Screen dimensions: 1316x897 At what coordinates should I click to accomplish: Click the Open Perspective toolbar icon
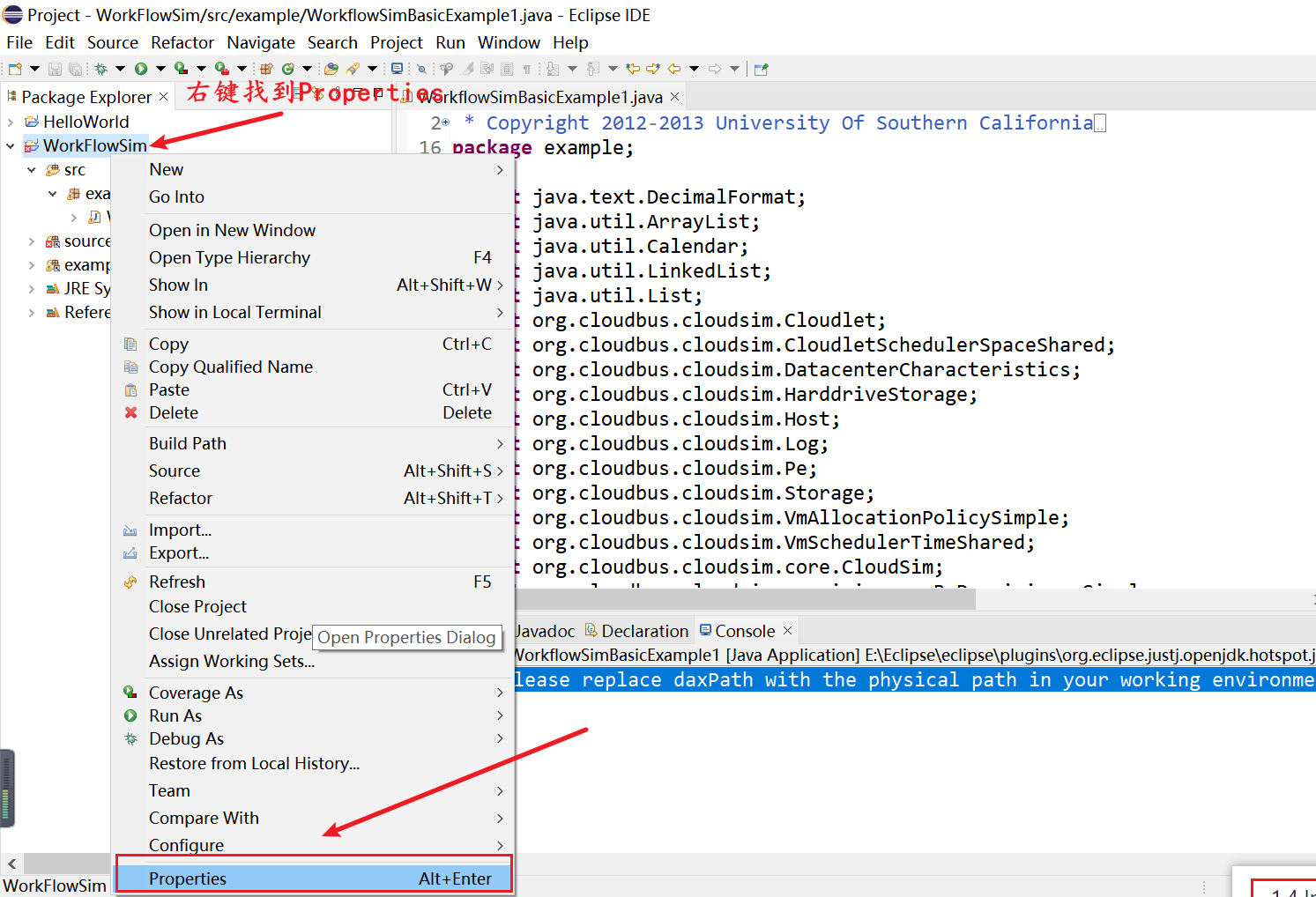[x=761, y=69]
